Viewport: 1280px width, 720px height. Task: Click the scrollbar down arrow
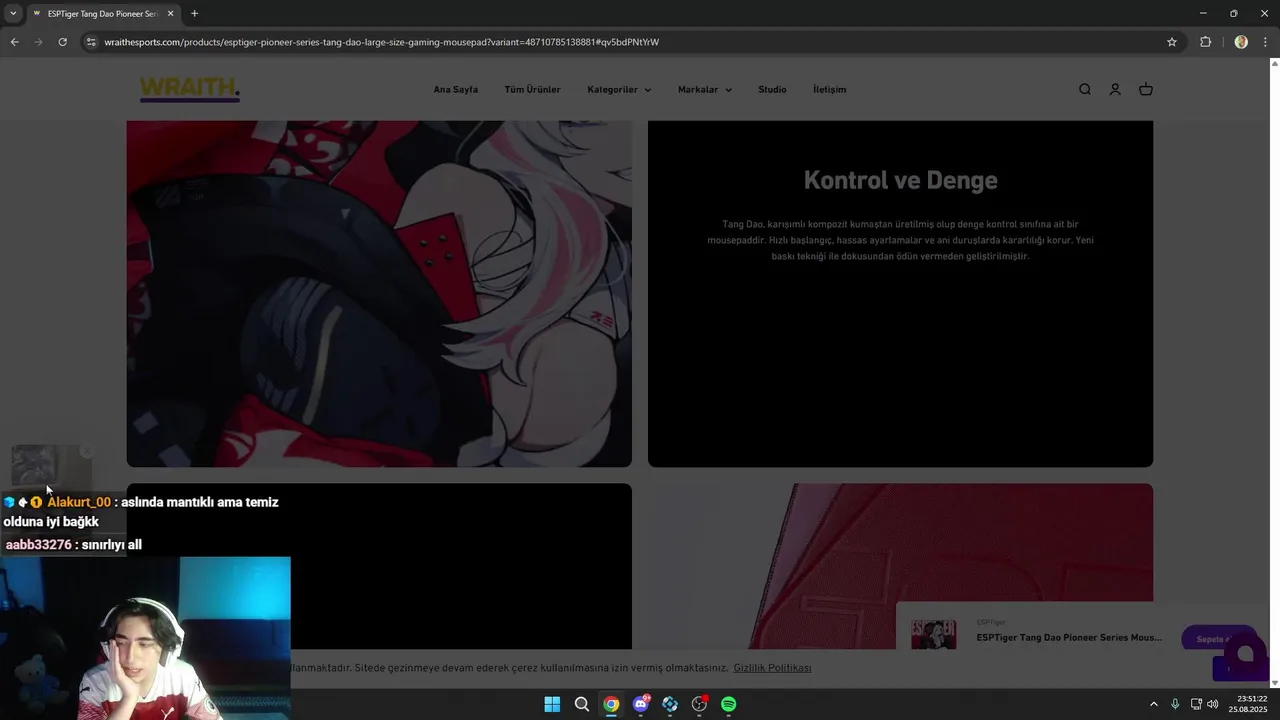1274,682
